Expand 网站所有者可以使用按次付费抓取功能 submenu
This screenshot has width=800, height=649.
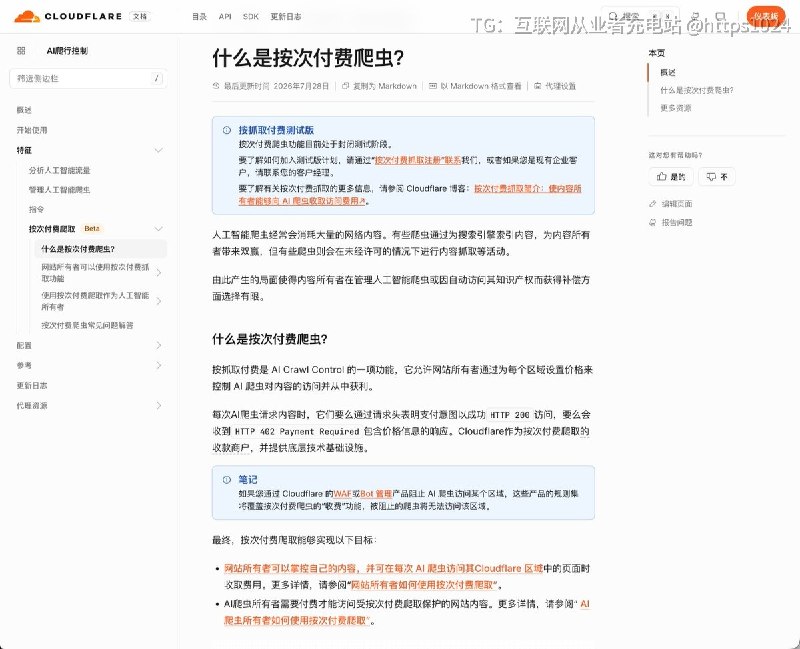[159, 272]
